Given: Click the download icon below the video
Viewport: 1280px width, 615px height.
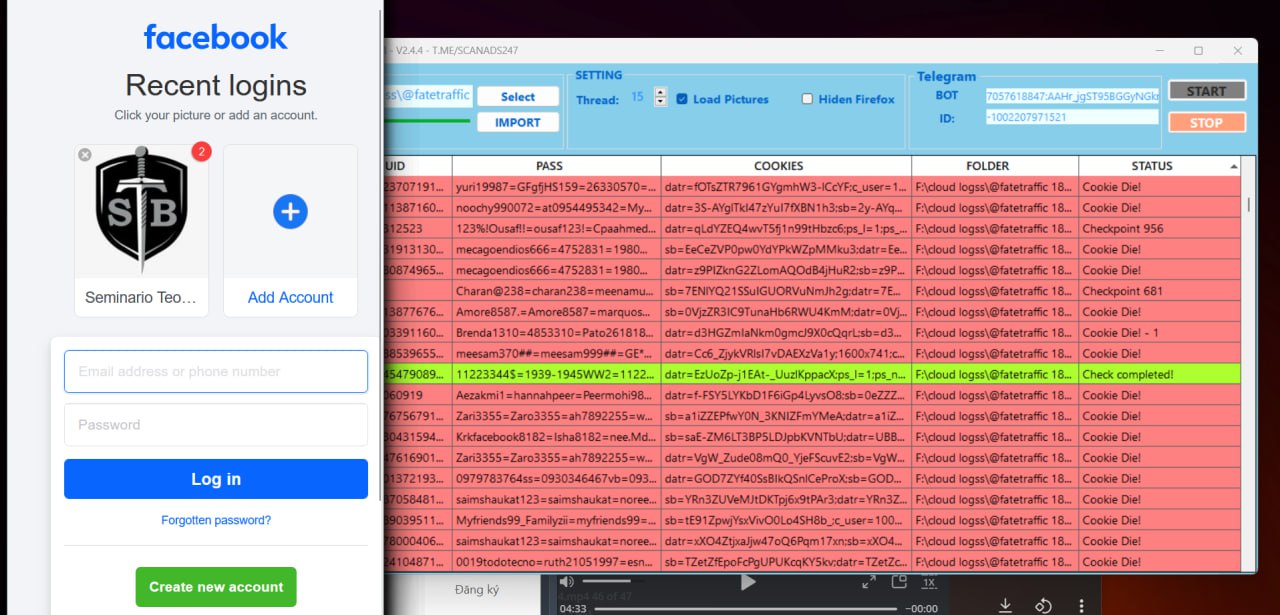Looking at the screenshot, I should 1006,605.
